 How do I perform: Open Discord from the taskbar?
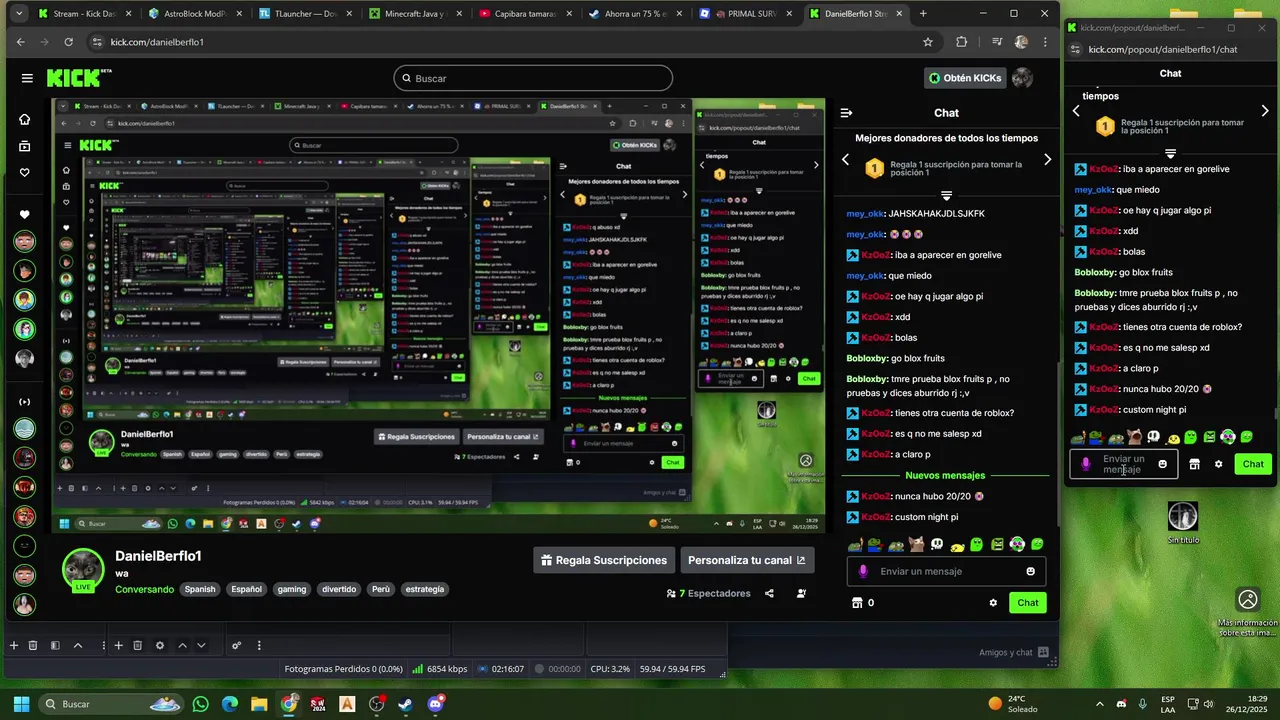pyautogui.click(x=435, y=704)
